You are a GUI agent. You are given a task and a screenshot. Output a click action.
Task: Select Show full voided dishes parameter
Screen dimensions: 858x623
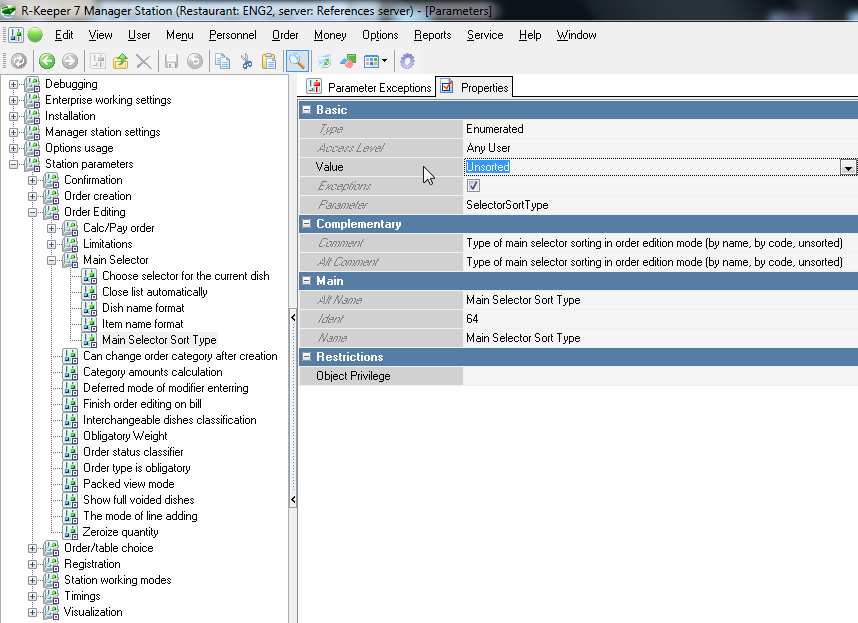pos(138,500)
